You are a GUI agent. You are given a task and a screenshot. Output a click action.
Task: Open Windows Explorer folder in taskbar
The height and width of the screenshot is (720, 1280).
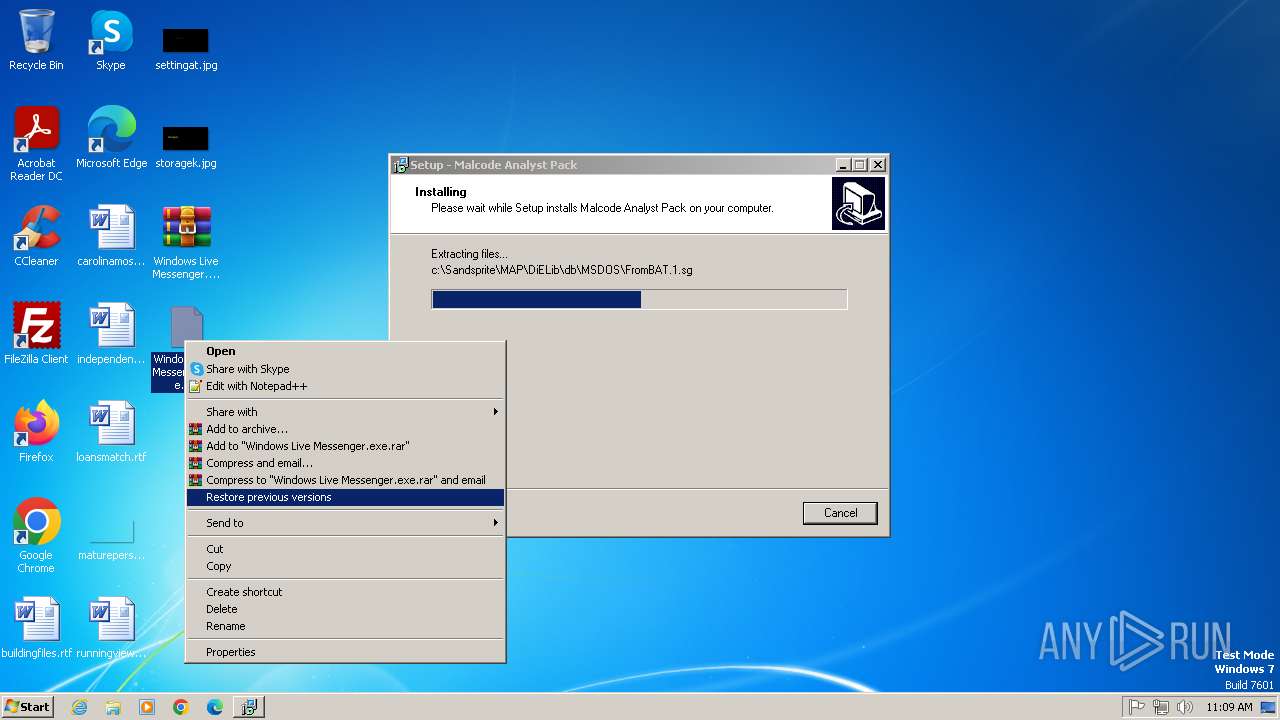[x=113, y=707]
